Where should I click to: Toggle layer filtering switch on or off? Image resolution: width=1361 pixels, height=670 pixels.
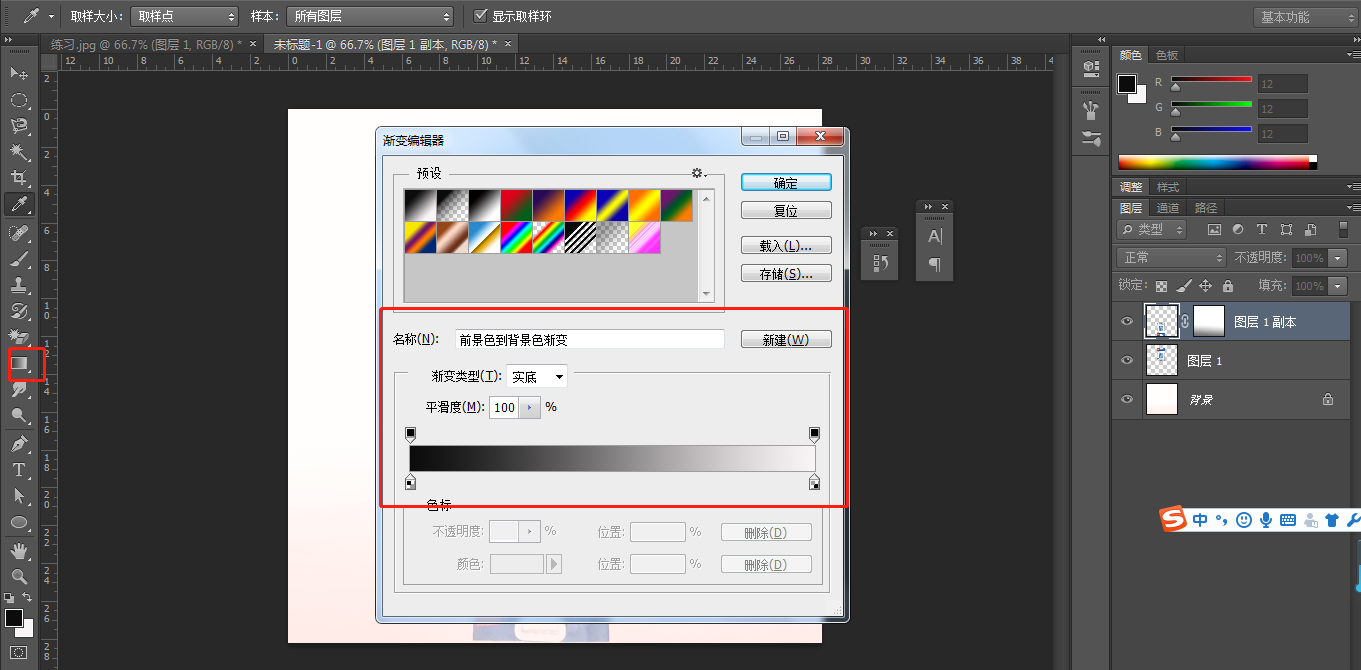[1341, 230]
